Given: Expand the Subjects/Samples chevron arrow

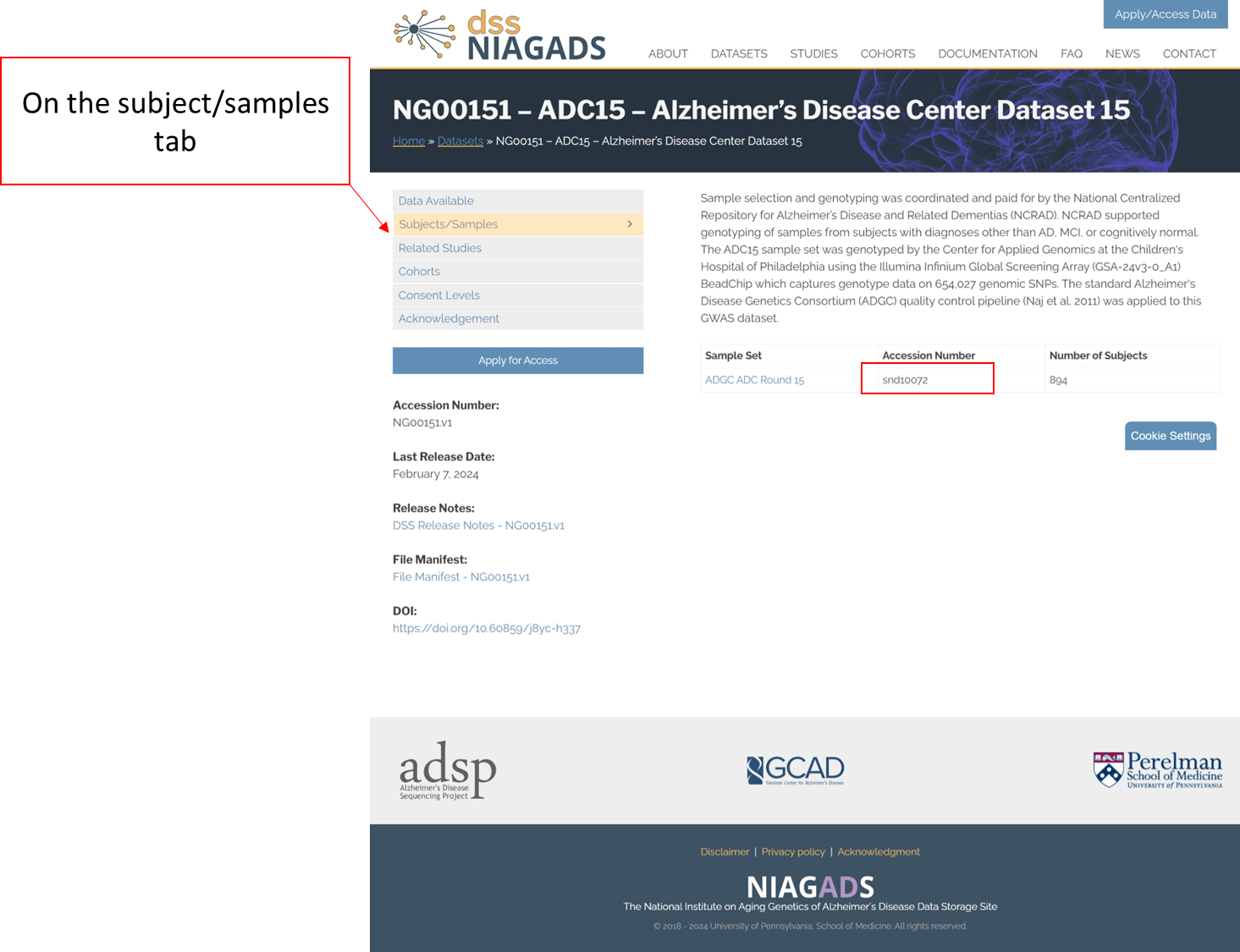Looking at the screenshot, I should (x=629, y=224).
